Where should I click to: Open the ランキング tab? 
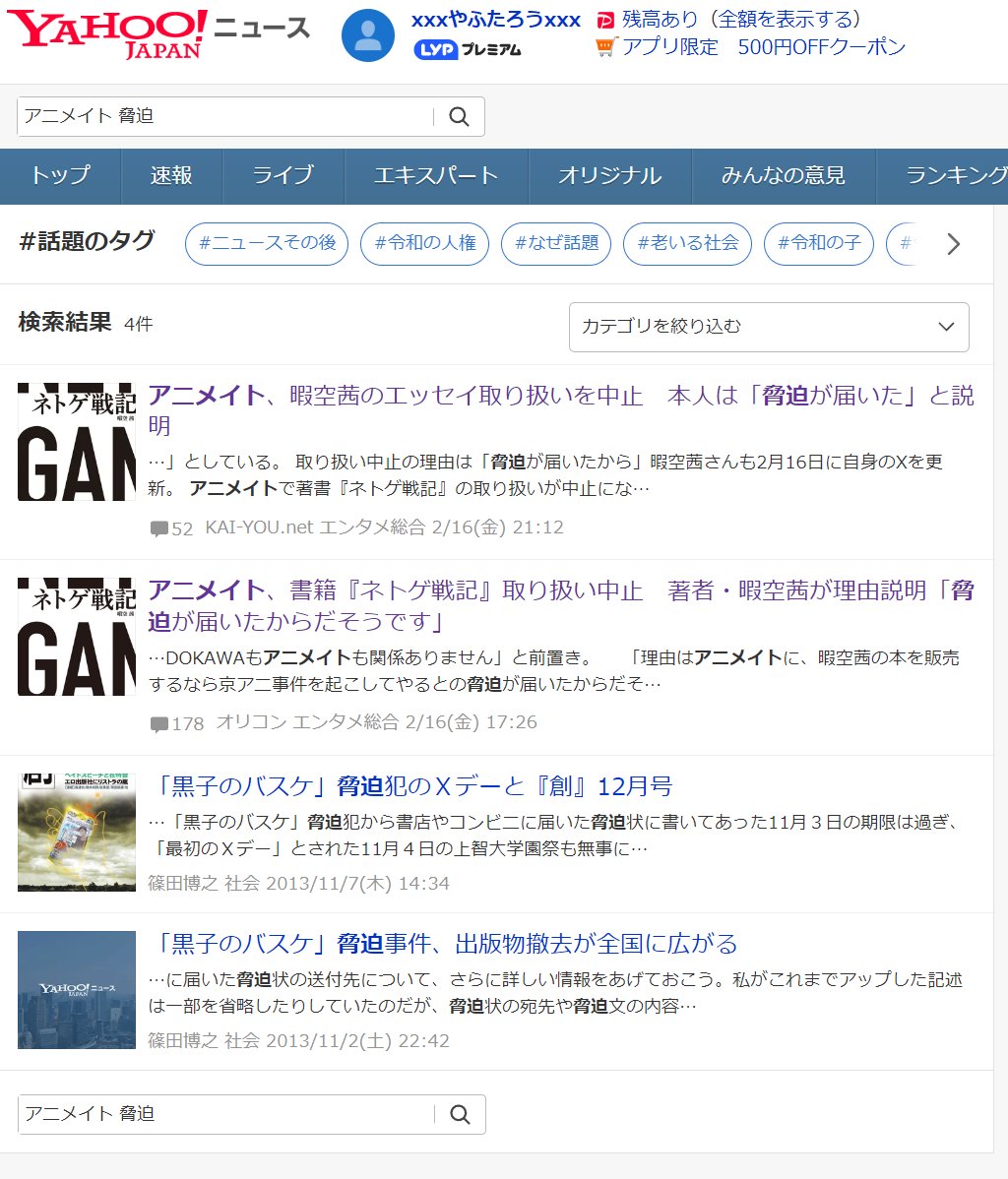point(943,176)
